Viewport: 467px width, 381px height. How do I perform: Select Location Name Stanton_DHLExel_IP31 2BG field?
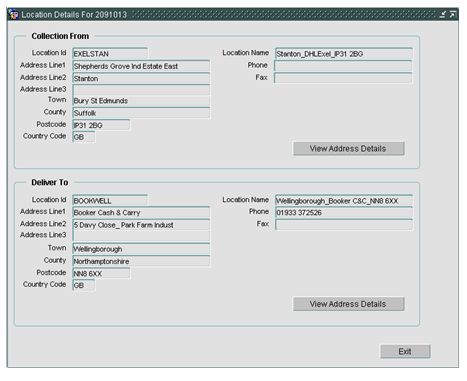pos(344,53)
